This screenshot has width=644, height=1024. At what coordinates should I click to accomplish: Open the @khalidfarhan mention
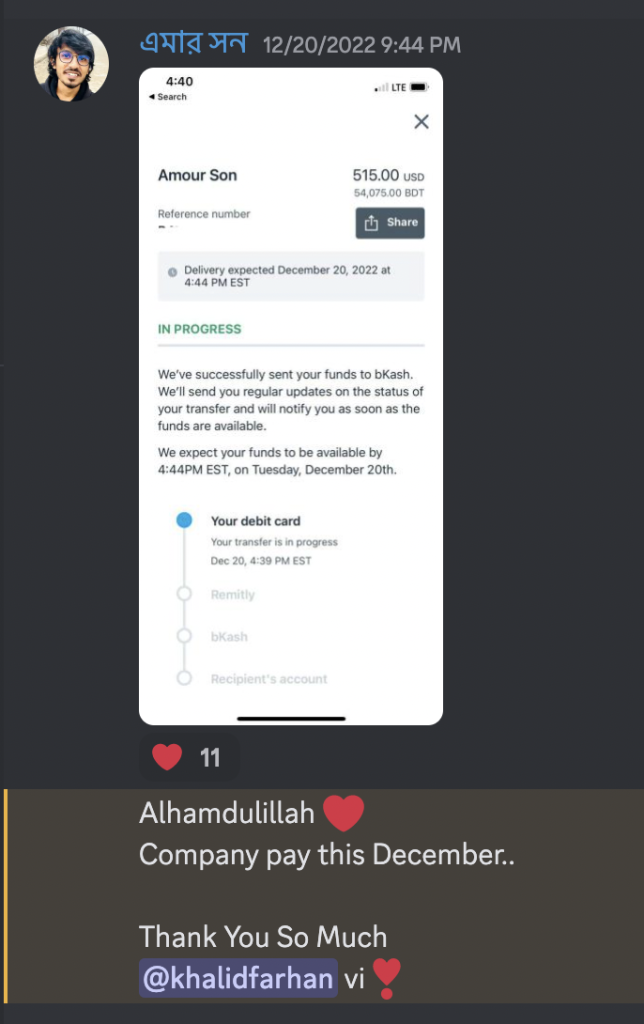pos(238,978)
